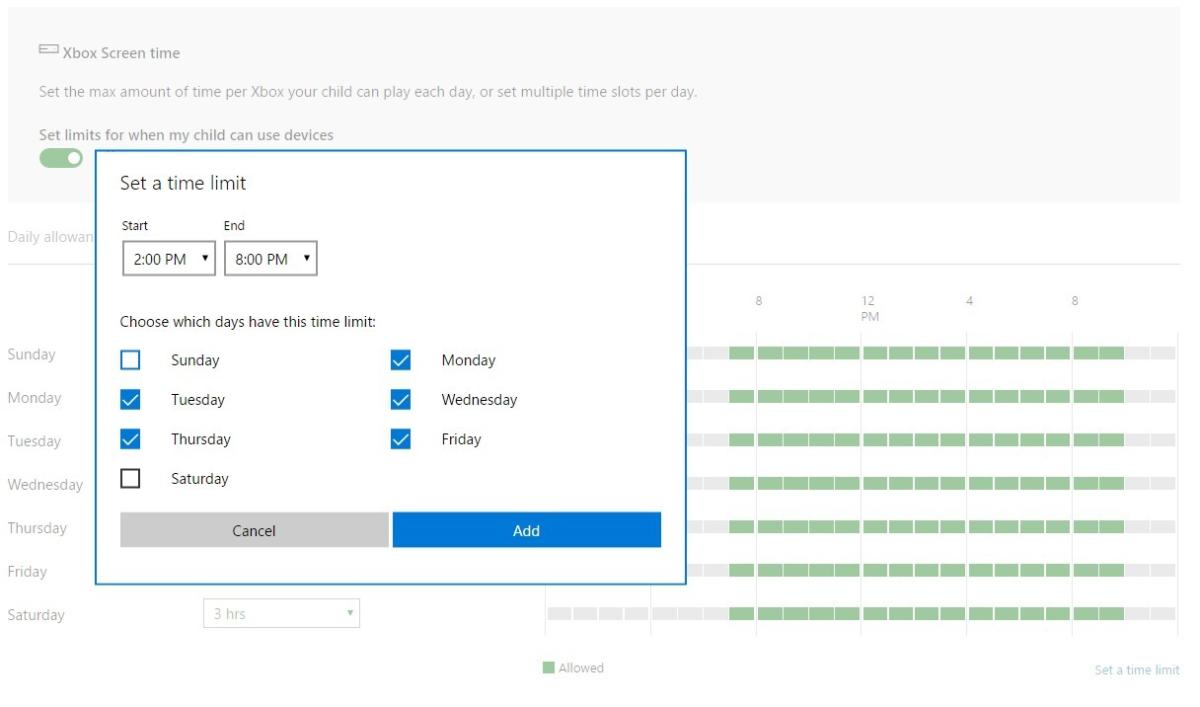Check the Sunday checkbox
The image size is (1200, 707).
point(130,360)
